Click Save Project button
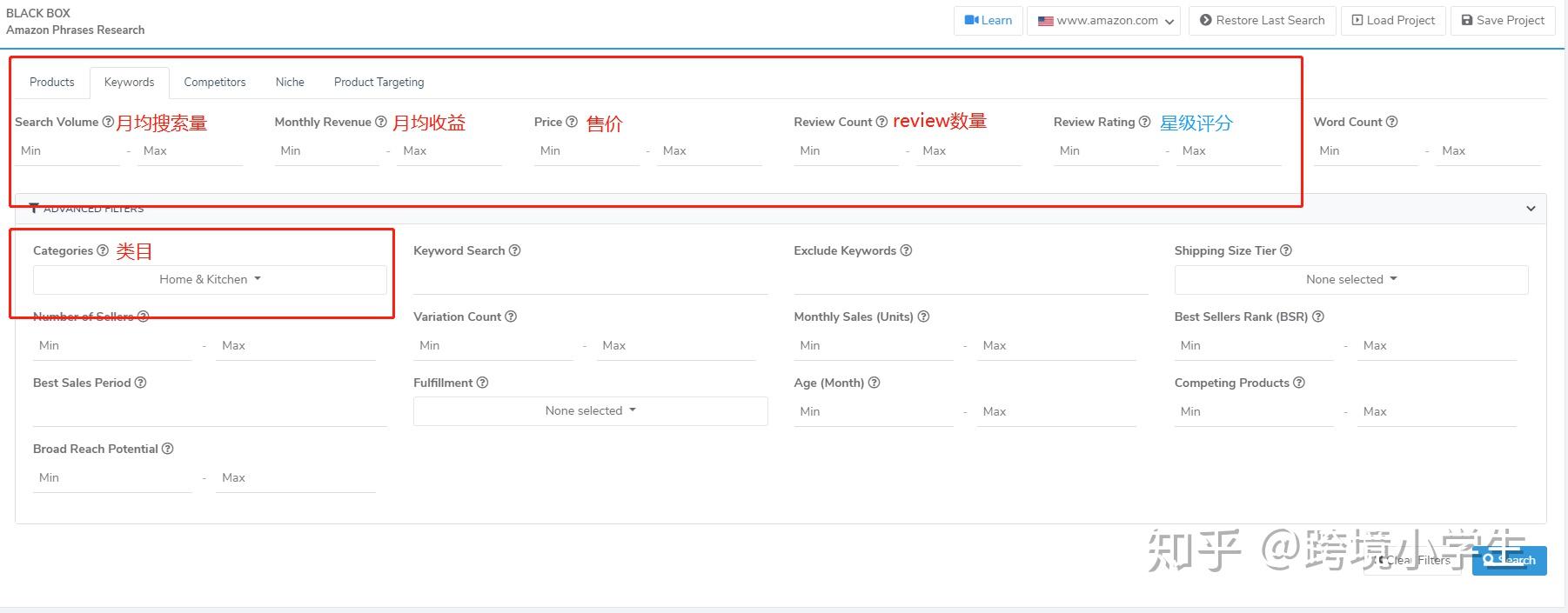The image size is (1568, 613). [1503, 21]
